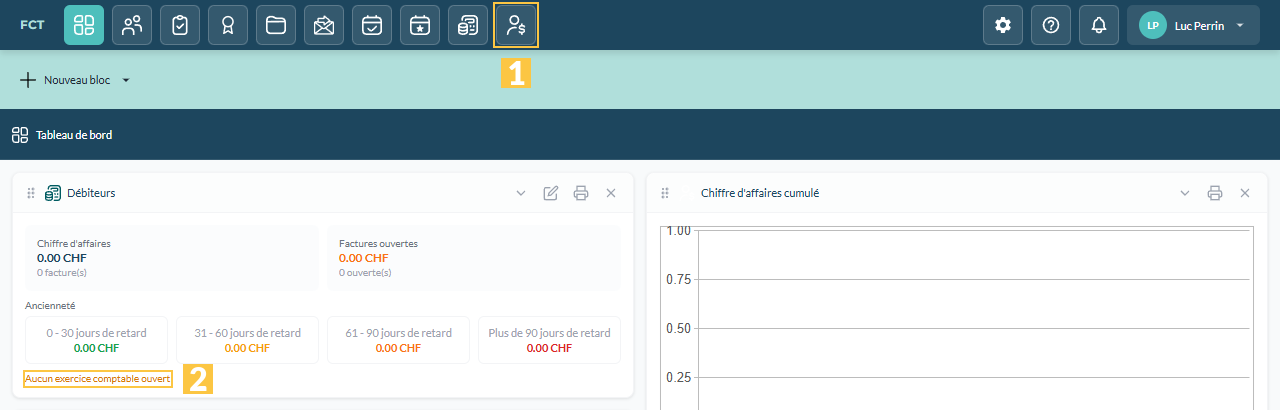
Task: Click Aucun exercice comptable ouvert message
Action: pyautogui.click(x=98, y=380)
